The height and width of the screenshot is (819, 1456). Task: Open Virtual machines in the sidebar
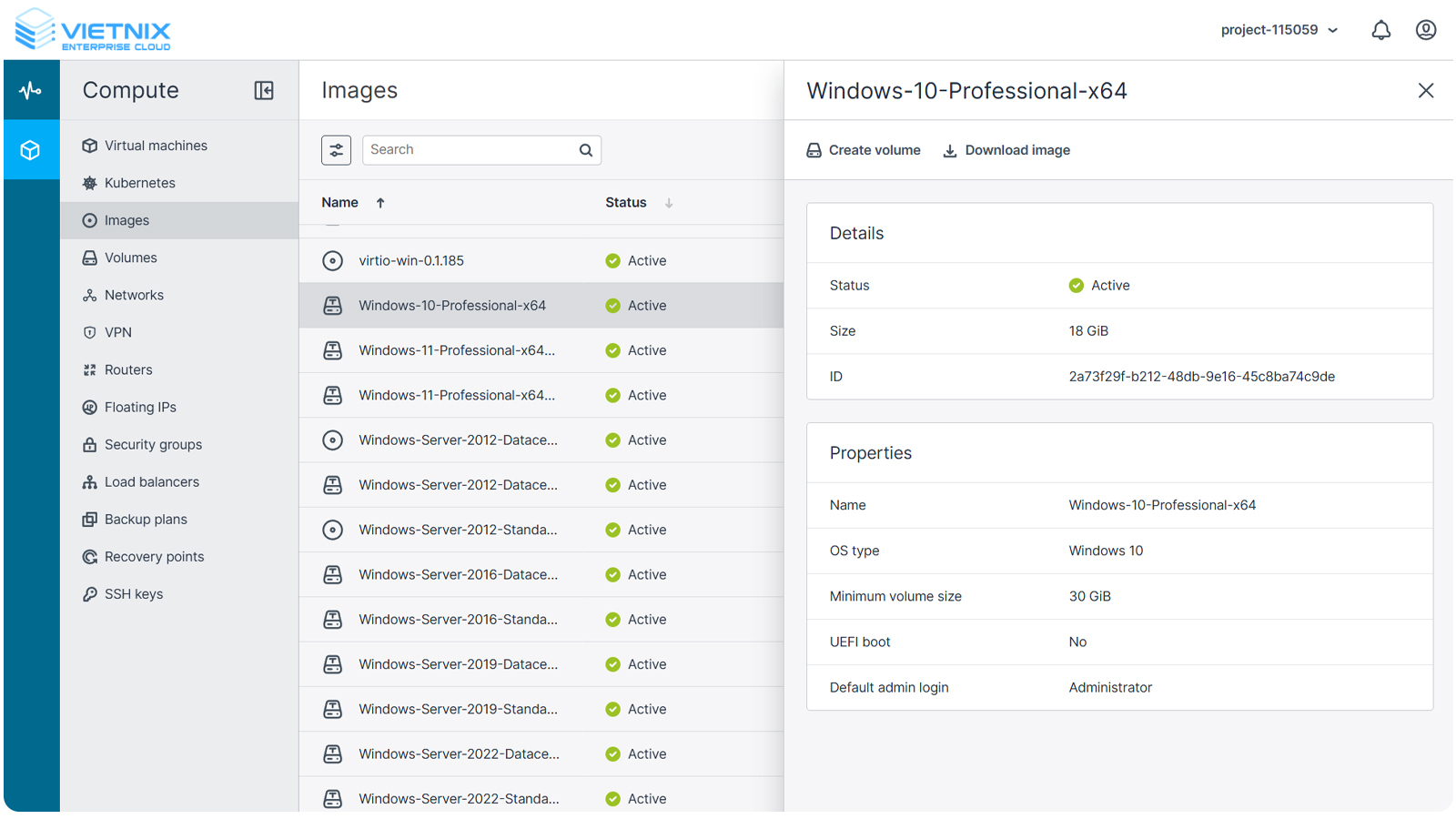pos(156,146)
